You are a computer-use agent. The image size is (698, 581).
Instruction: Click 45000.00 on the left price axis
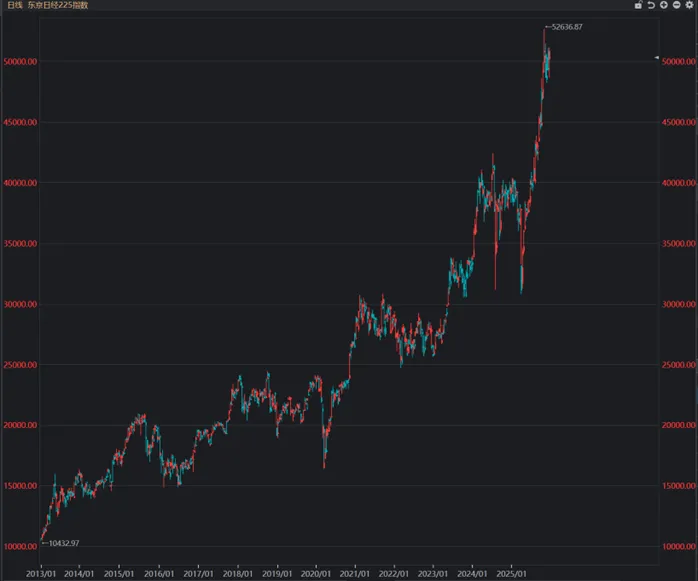[x=20, y=122]
